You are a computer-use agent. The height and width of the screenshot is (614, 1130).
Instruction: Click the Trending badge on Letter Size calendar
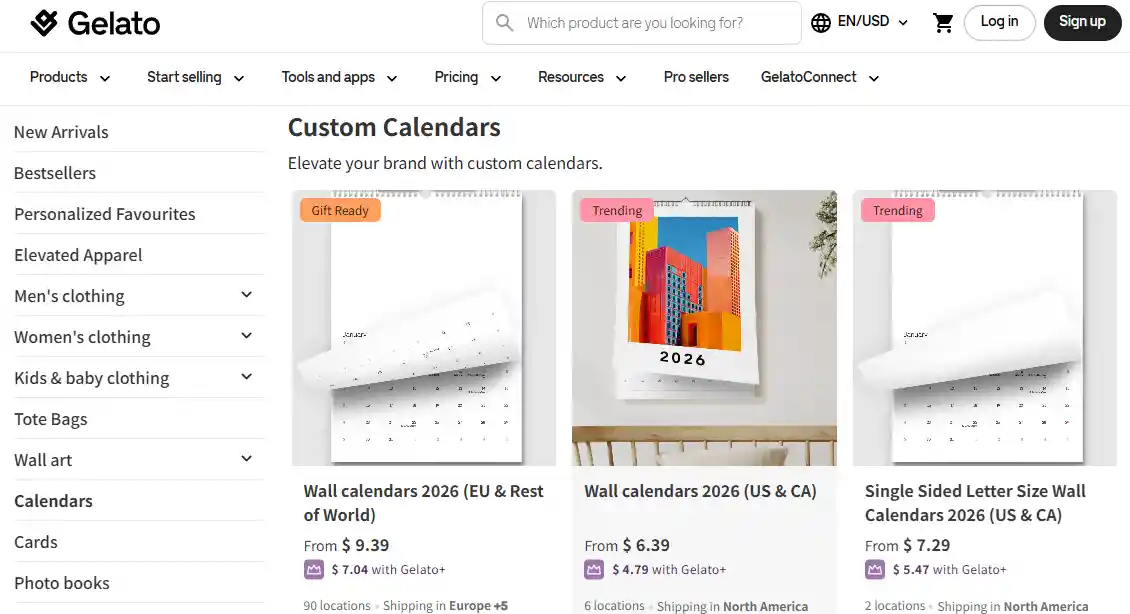[x=898, y=210]
